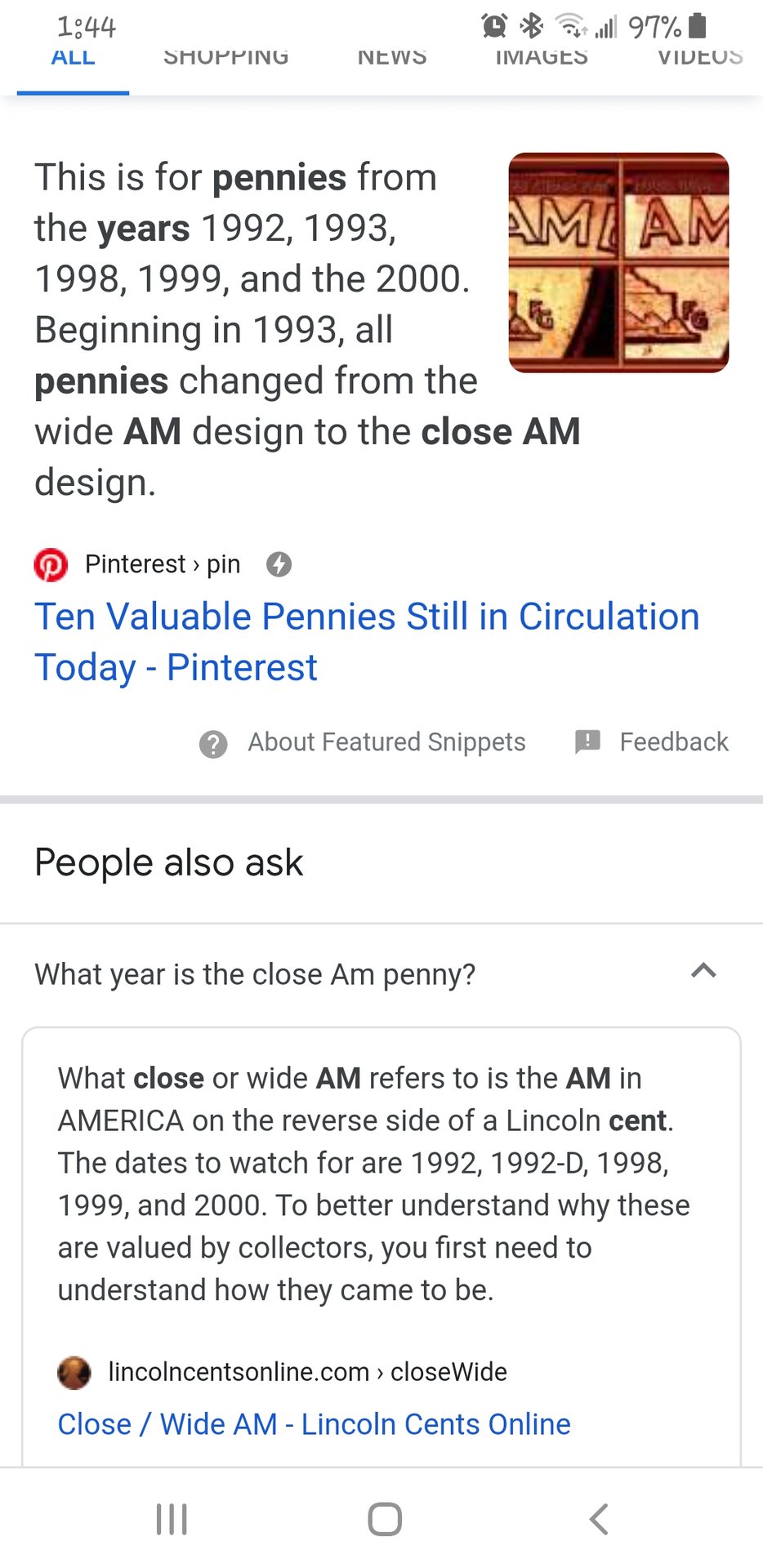Viewport: 763px width, 1568px height.
Task: Tap the About Featured Snippets text
Action: [x=386, y=742]
